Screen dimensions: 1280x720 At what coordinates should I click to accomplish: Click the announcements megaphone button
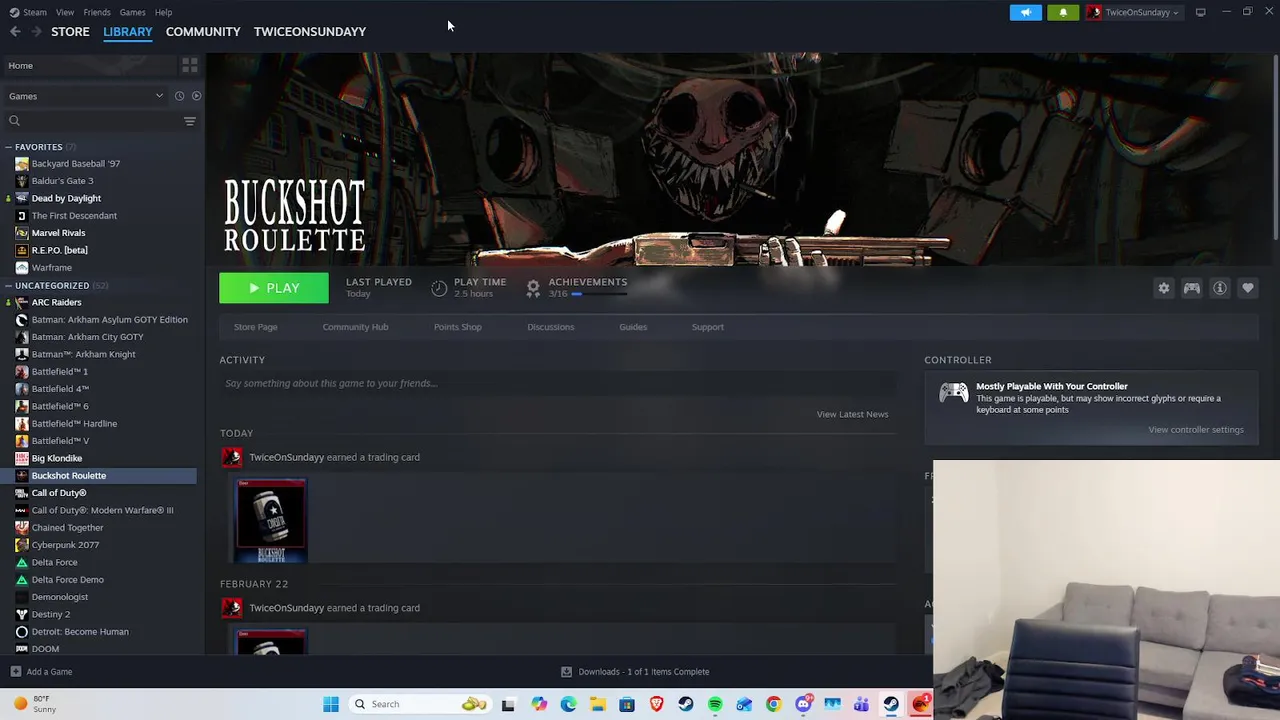point(1025,12)
